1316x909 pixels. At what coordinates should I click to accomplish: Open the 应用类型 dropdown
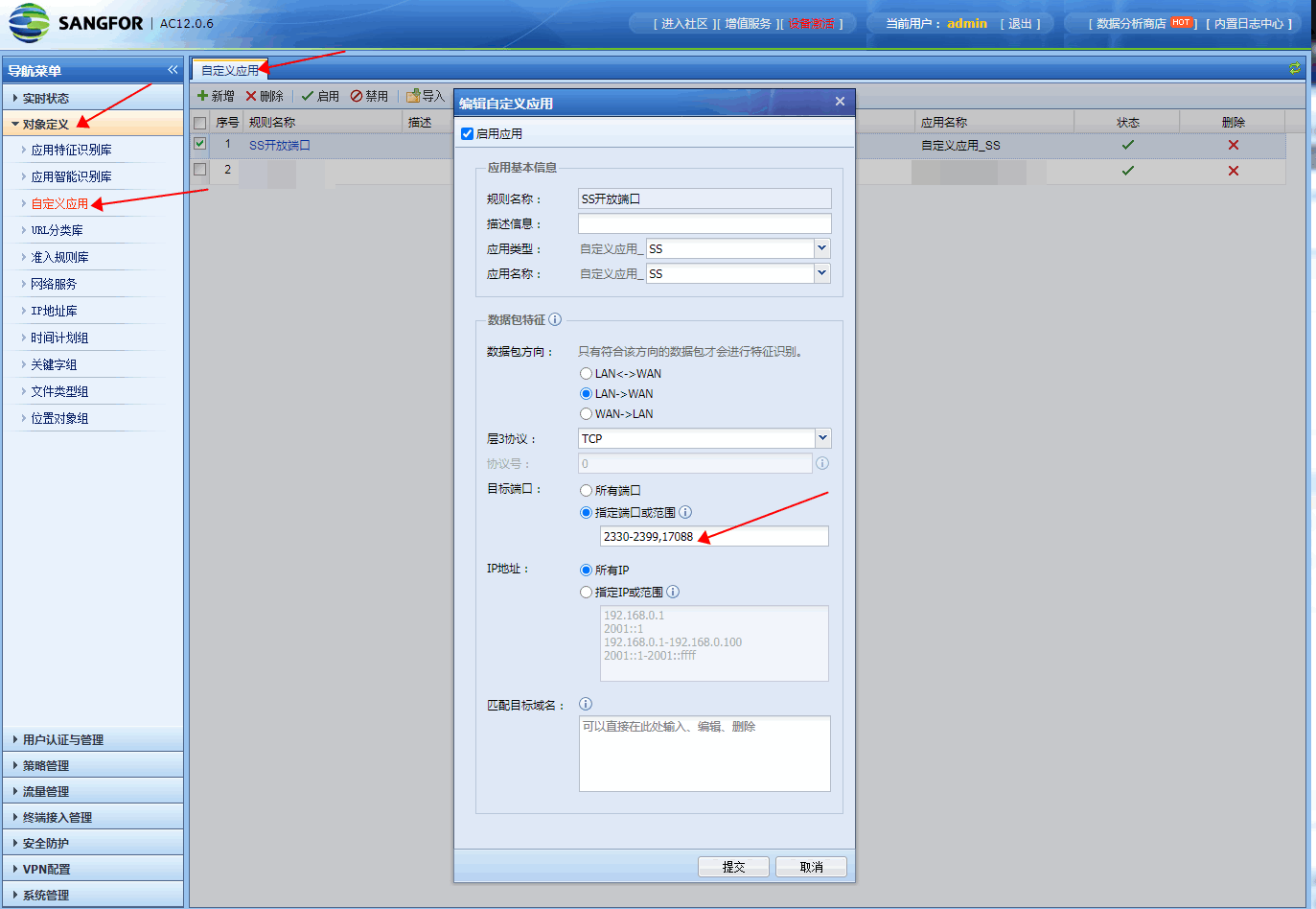(821, 248)
